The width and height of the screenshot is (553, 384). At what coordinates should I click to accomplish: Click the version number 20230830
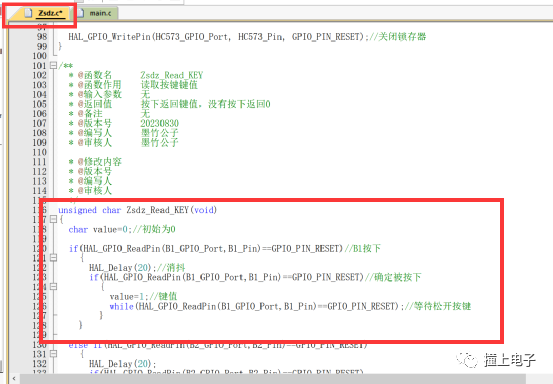(x=159, y=123)
